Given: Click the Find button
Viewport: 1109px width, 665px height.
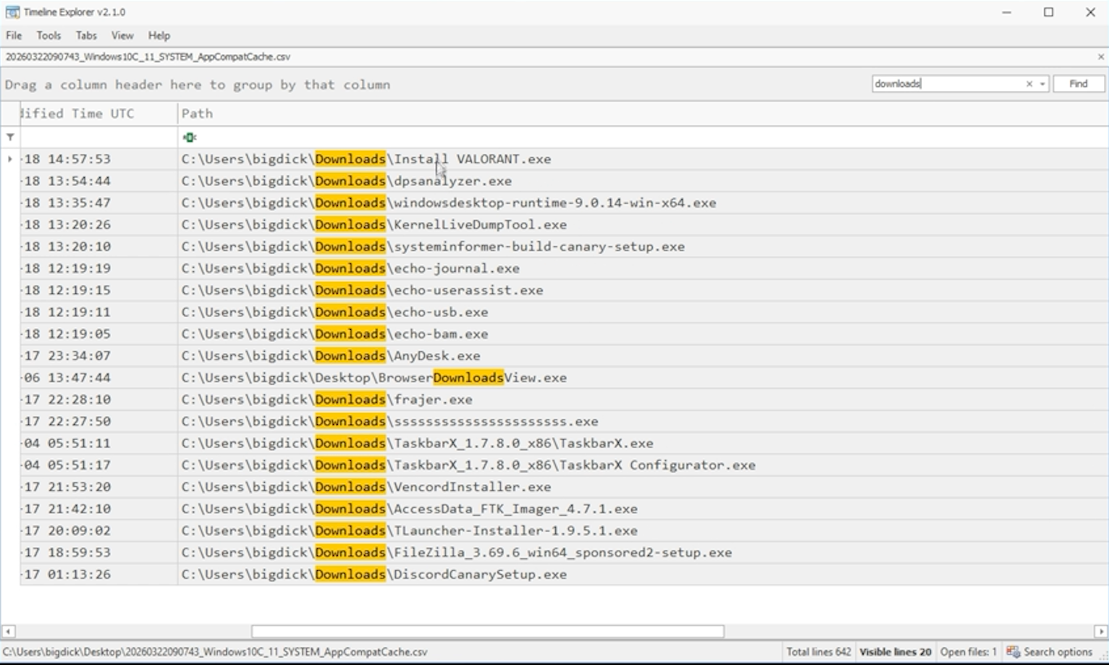Looking at the screenshot, I should pos(1079,83).
